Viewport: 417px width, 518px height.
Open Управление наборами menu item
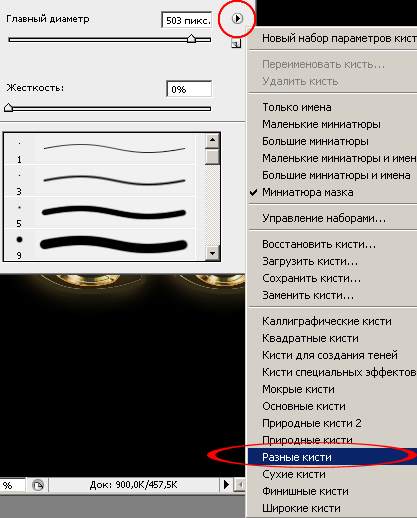point(333,218)
